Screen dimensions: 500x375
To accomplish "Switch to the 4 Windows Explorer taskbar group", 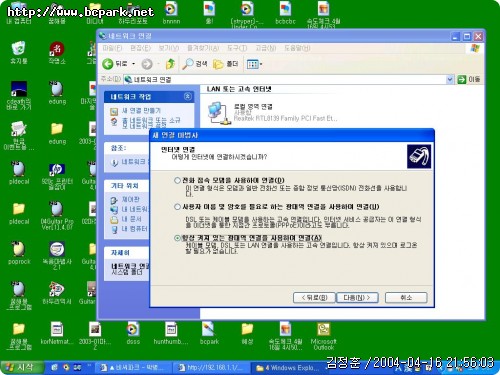I will click(x=288, y=368).
